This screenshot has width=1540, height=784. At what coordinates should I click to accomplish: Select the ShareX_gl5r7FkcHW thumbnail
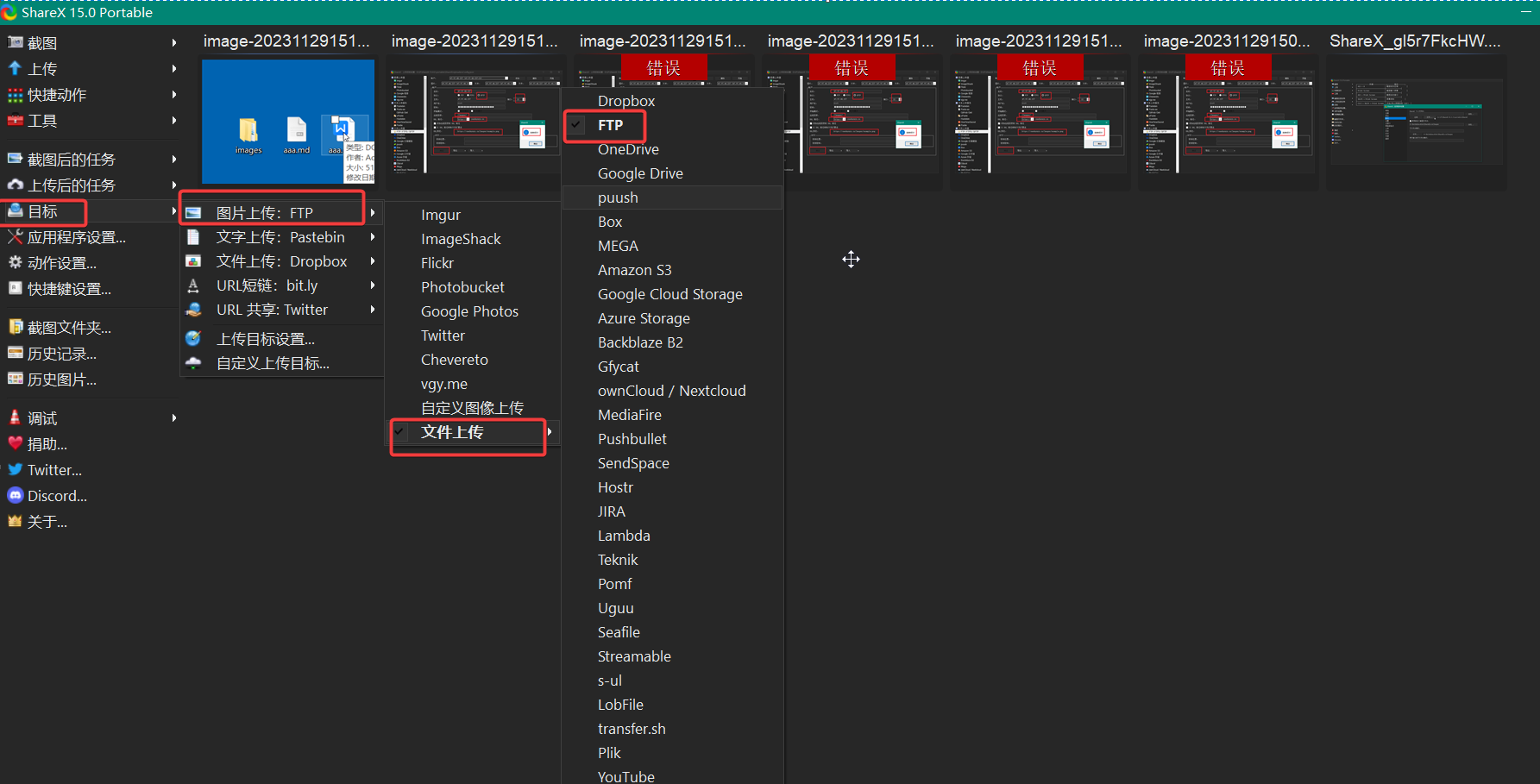(1417, 121)
